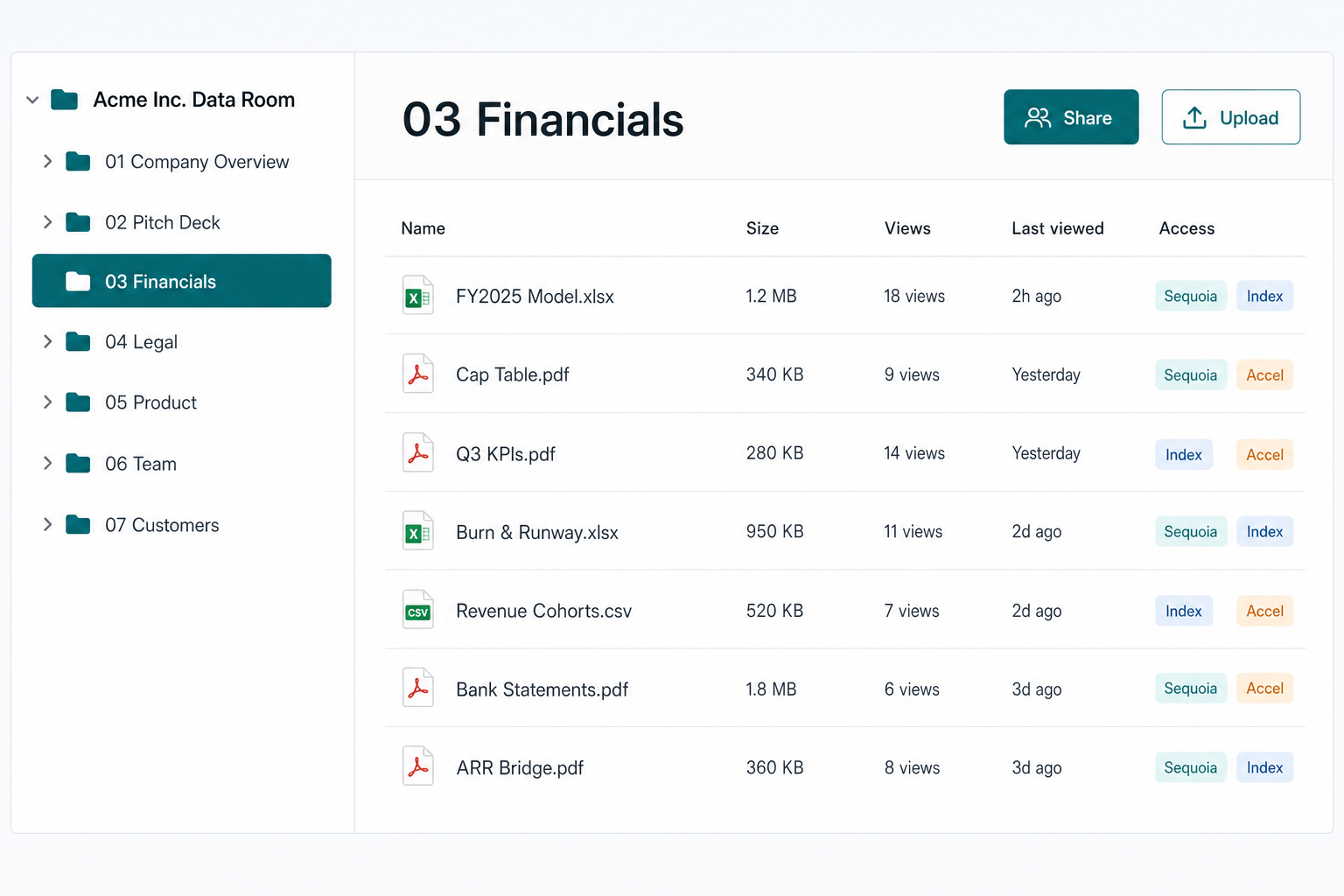
Task: Click the Index tag on Burn & Runway.xlsx
Action: click(x=1264, y=531)
